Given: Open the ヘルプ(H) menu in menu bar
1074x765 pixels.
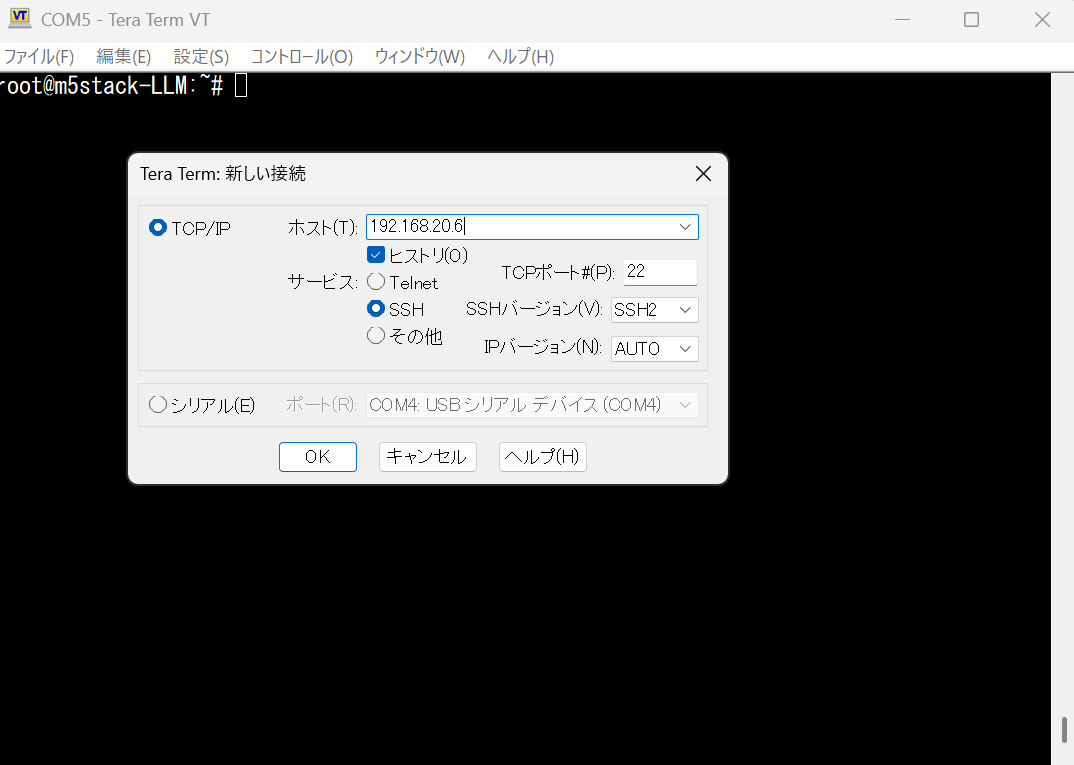Looking at the screenshot, I should pos(521,57).
